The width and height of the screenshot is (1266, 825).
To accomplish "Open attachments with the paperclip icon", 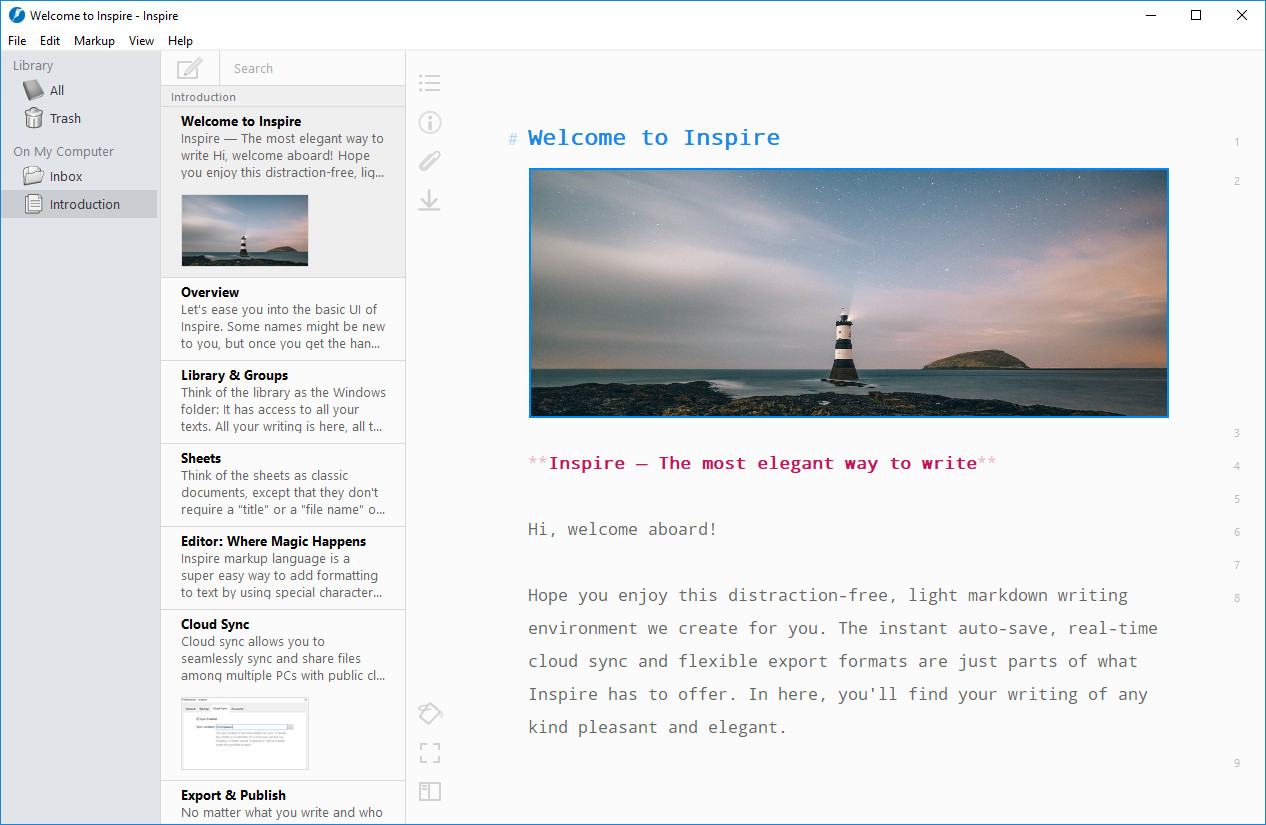I will 430,161.
